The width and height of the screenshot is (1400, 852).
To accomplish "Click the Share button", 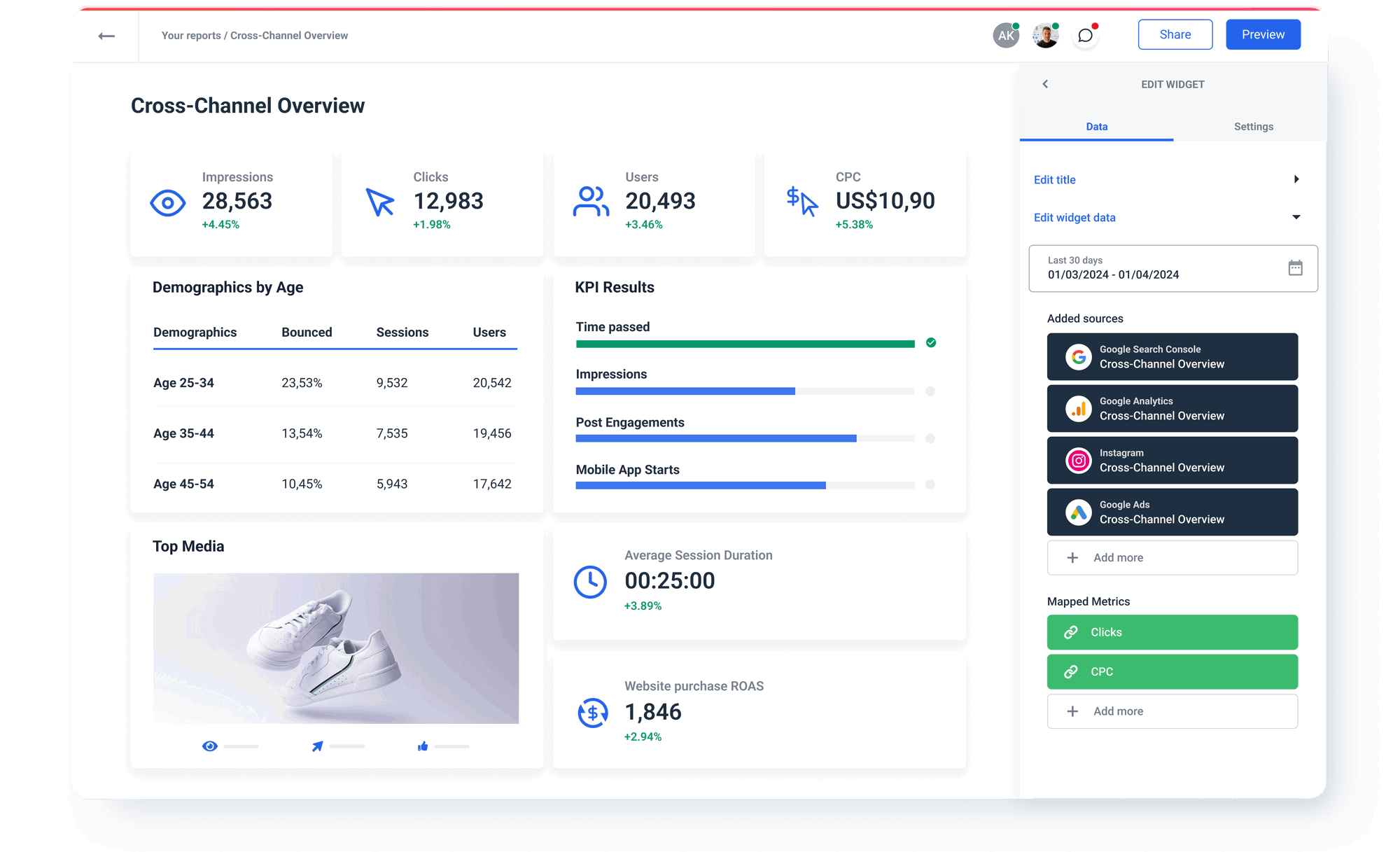I will 1175,34.
